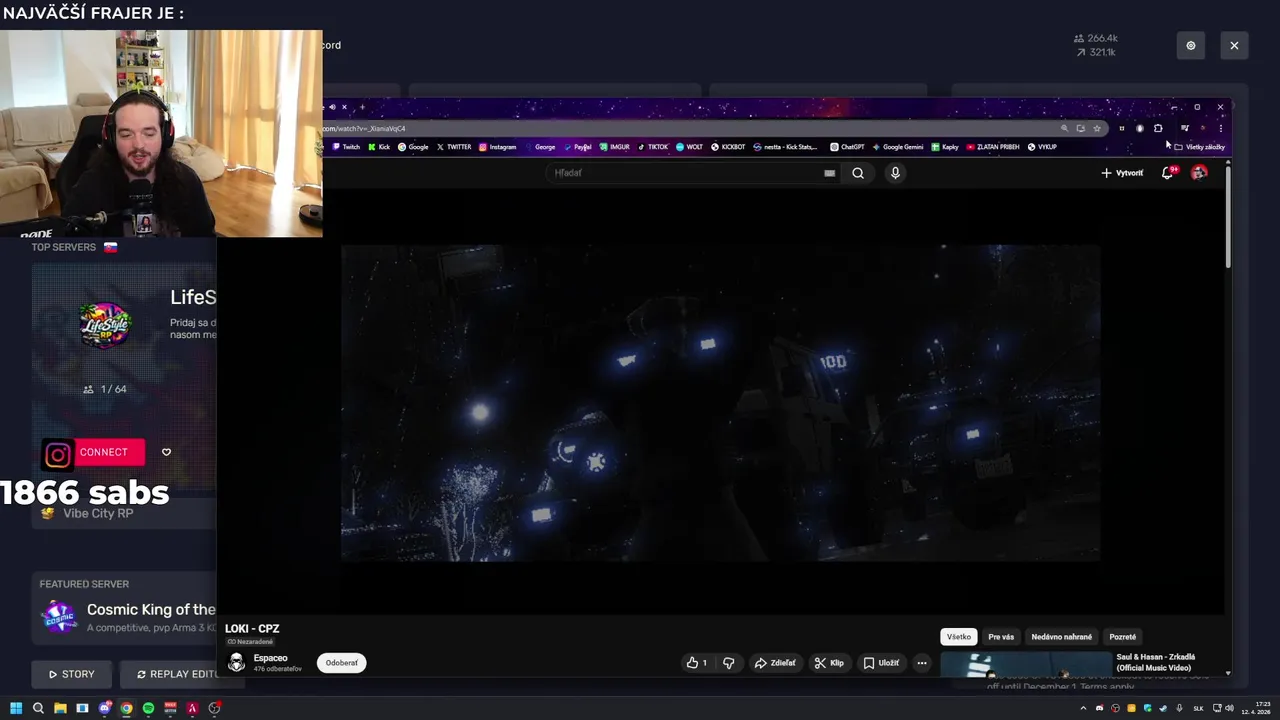
Task: Open the Espaceo channel name
Action: (x=270, y=658)
